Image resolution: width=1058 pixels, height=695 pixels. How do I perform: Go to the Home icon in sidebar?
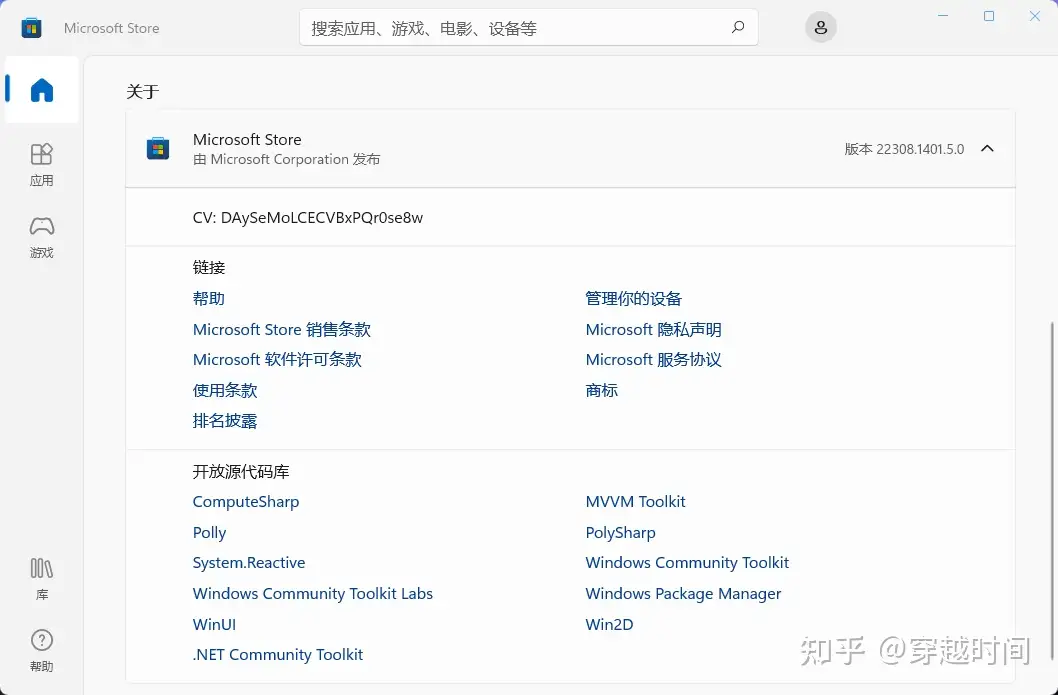pos(42,90)
